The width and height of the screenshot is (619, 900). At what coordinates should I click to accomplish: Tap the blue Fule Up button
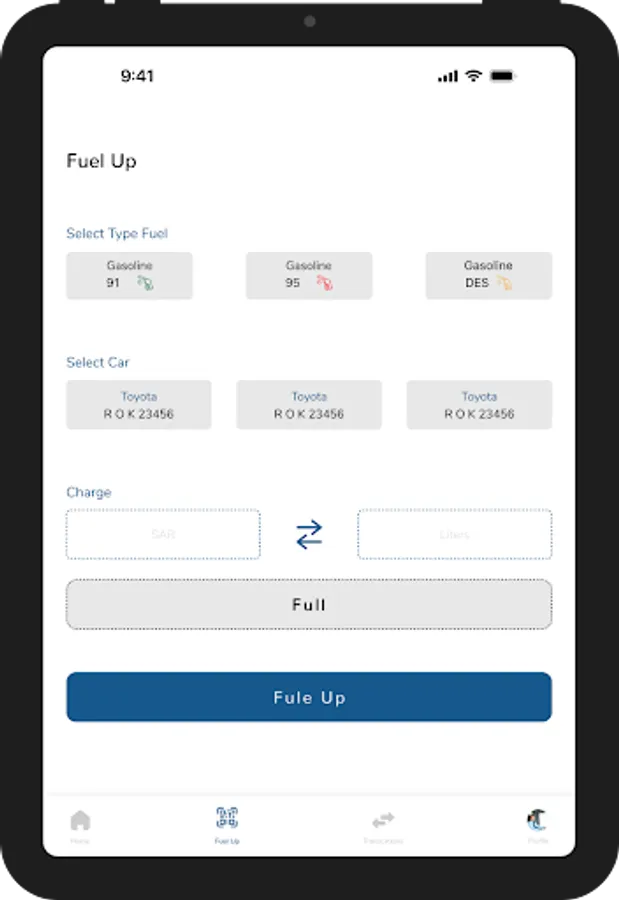pyautogui.click(x=308, y=697)
